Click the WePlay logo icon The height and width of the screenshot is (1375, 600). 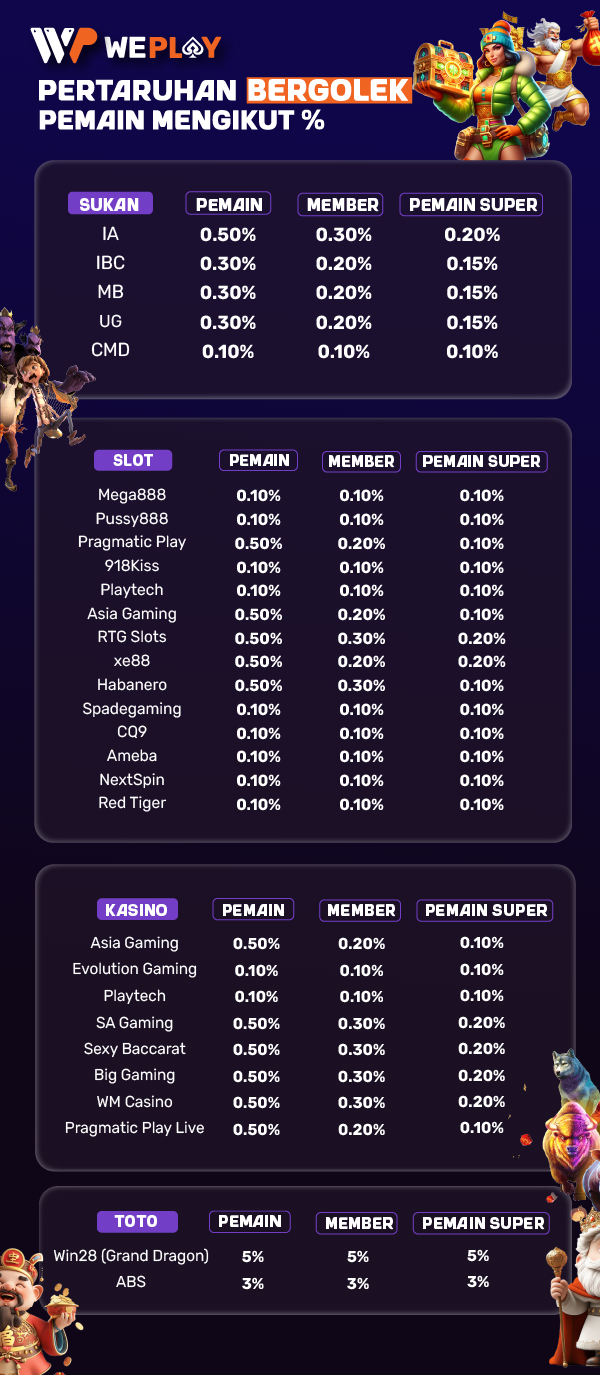coord(64,46)
